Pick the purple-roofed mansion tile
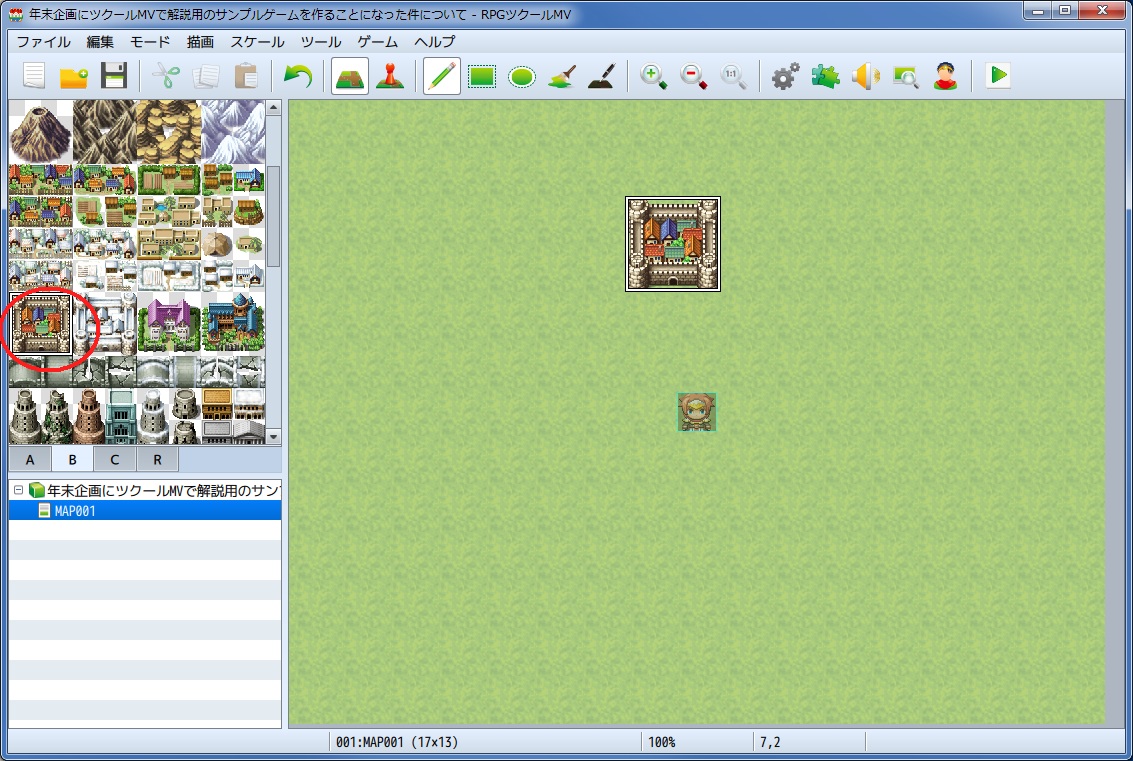This screenshot has width=1133, height=761. [169, 322]
